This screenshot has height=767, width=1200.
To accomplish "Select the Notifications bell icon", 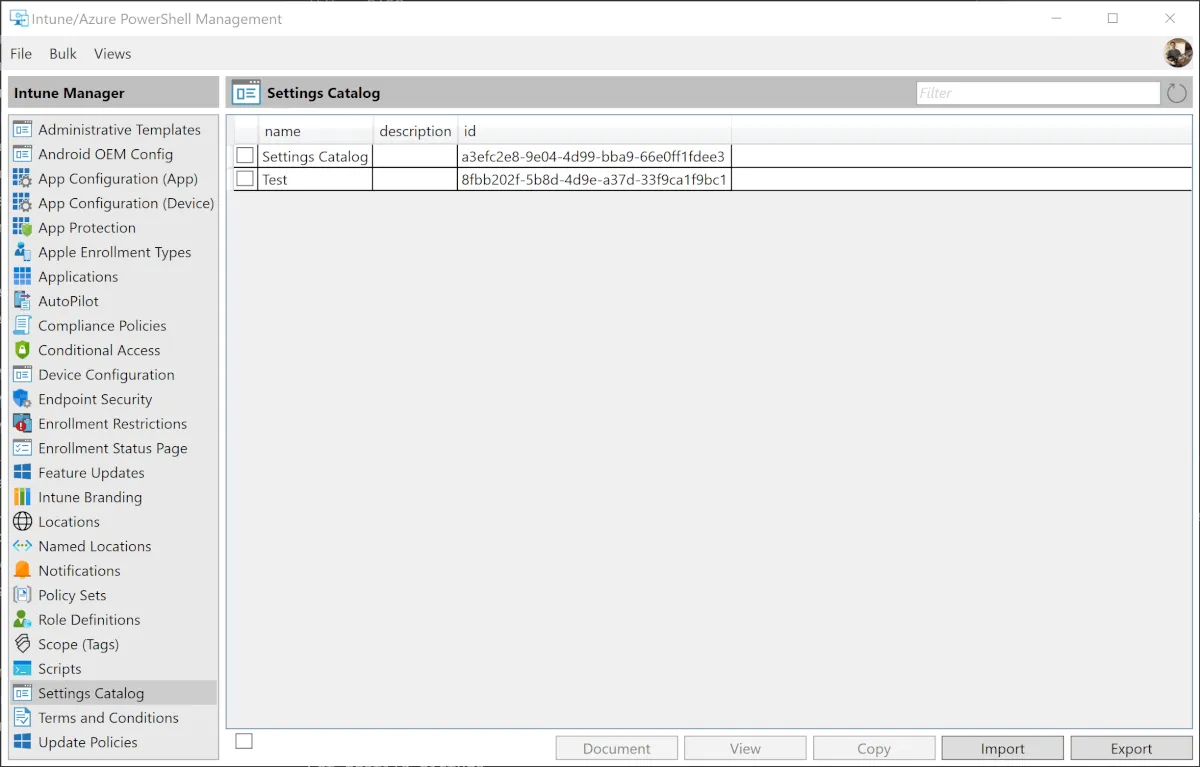I will tap(22, 570).
